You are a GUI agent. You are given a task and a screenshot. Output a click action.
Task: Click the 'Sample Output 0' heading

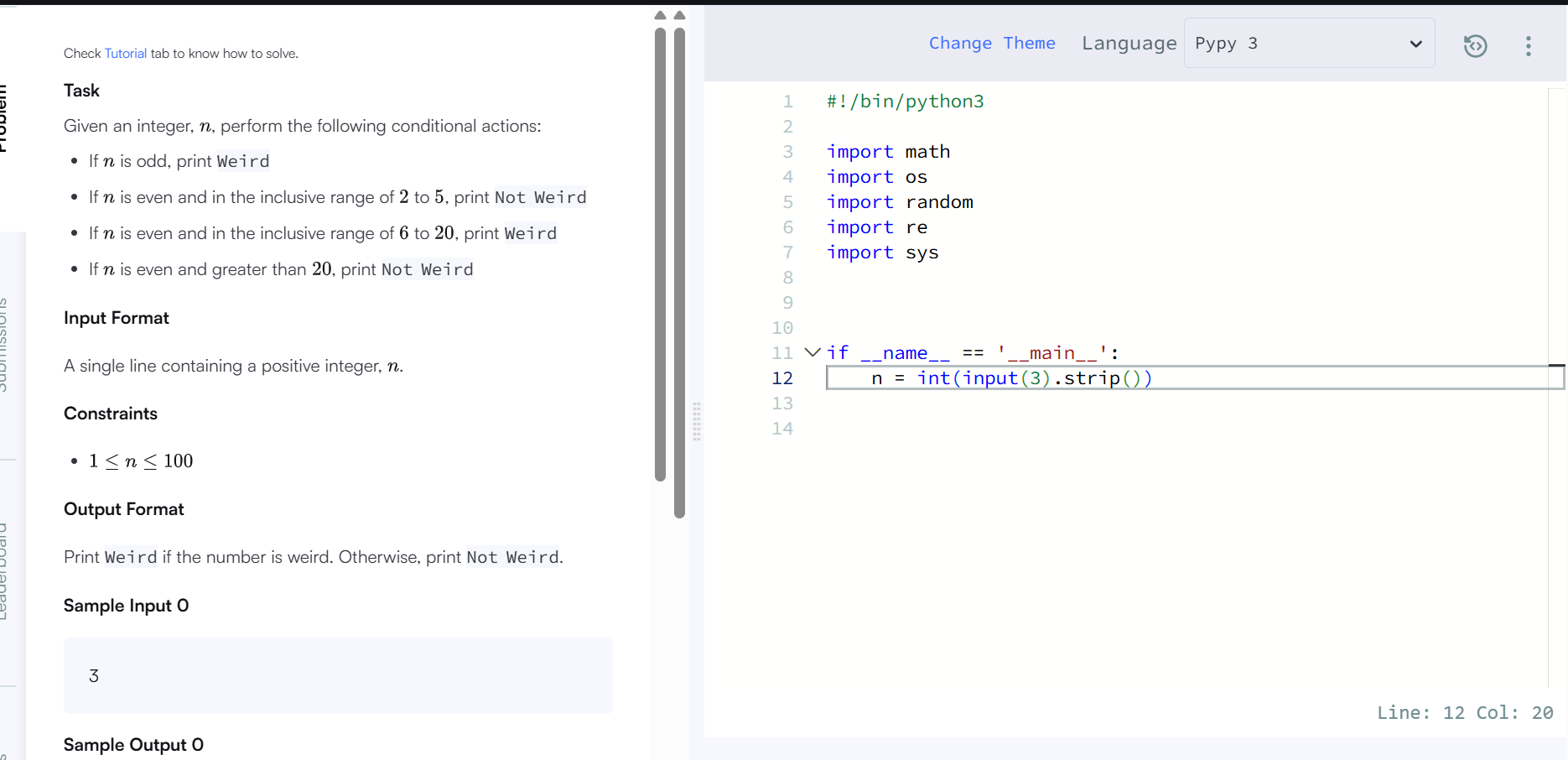coord(134,745)
